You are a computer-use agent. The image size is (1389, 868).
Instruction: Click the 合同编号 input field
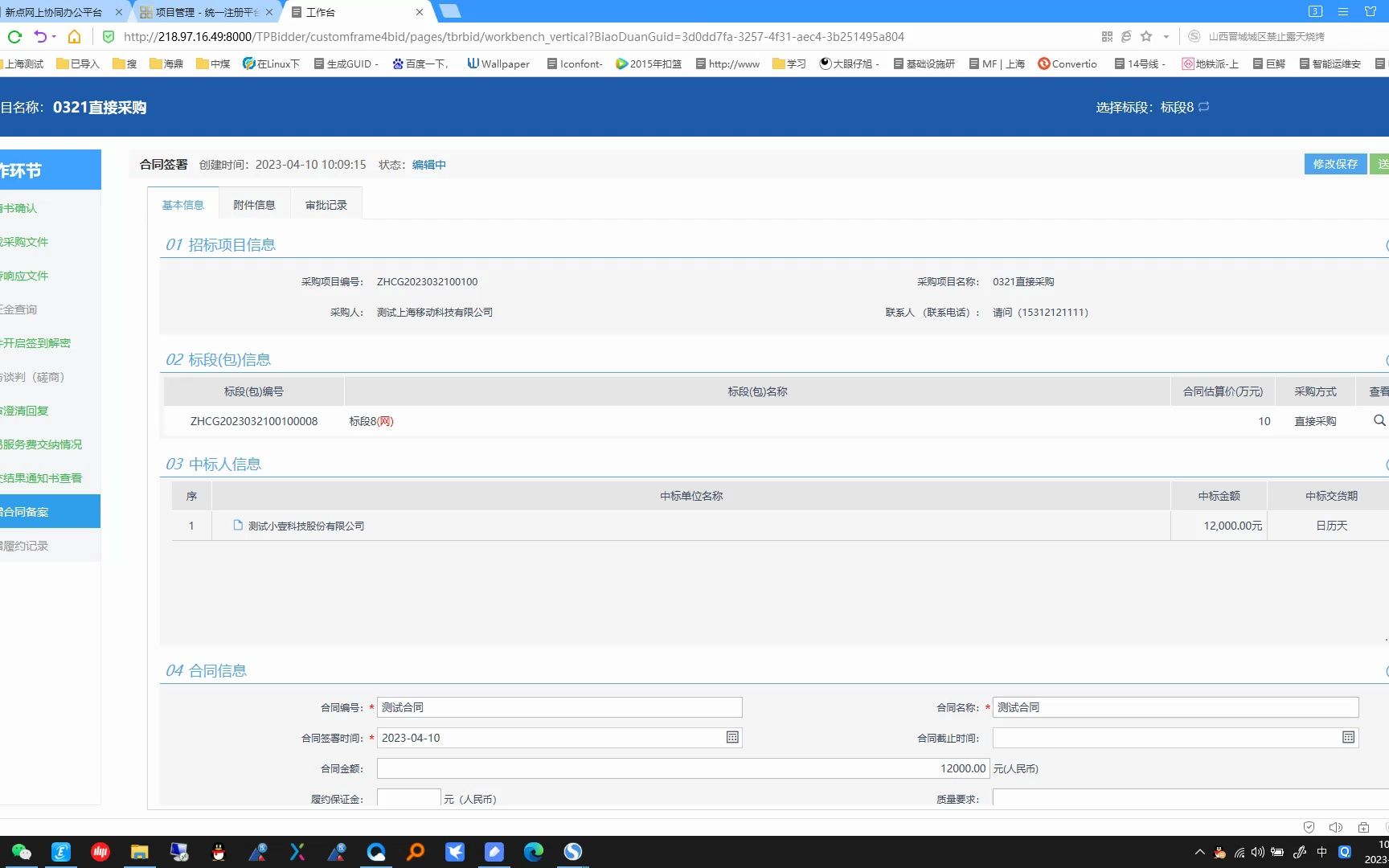tap(559, 707)
